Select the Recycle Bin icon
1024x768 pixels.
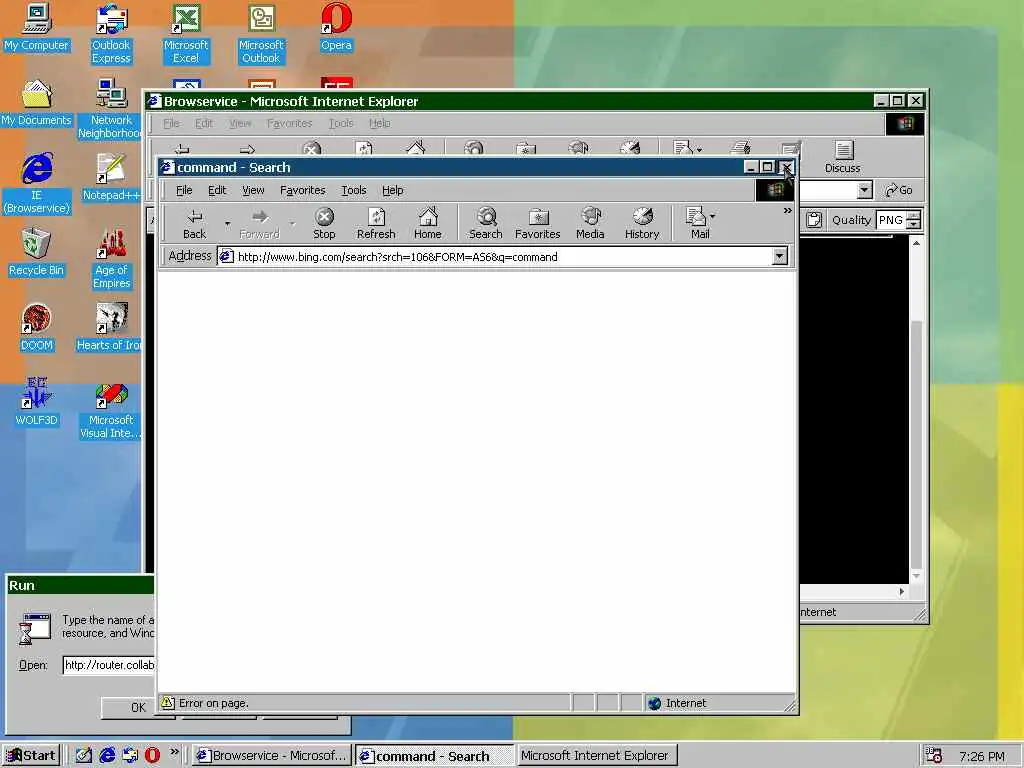point(37,253)
